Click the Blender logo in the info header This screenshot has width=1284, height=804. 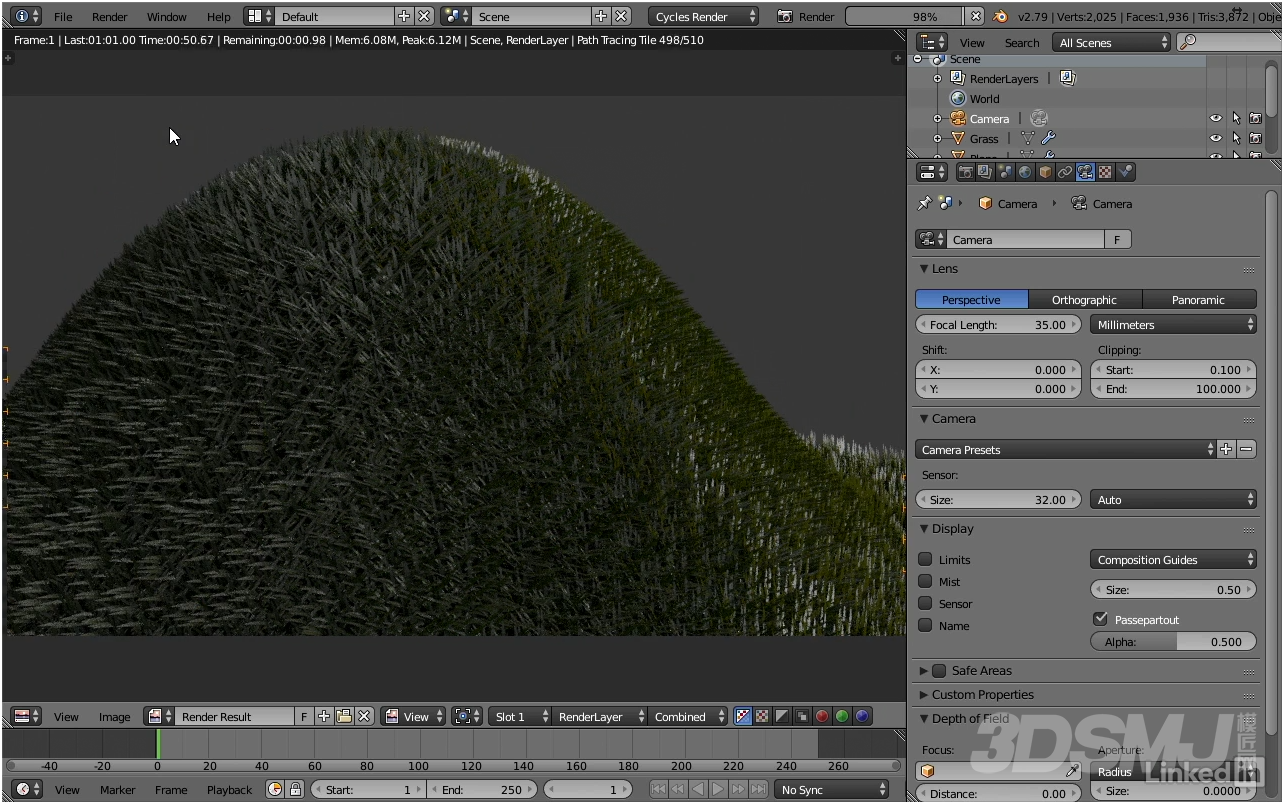[x=1001, y=16]
